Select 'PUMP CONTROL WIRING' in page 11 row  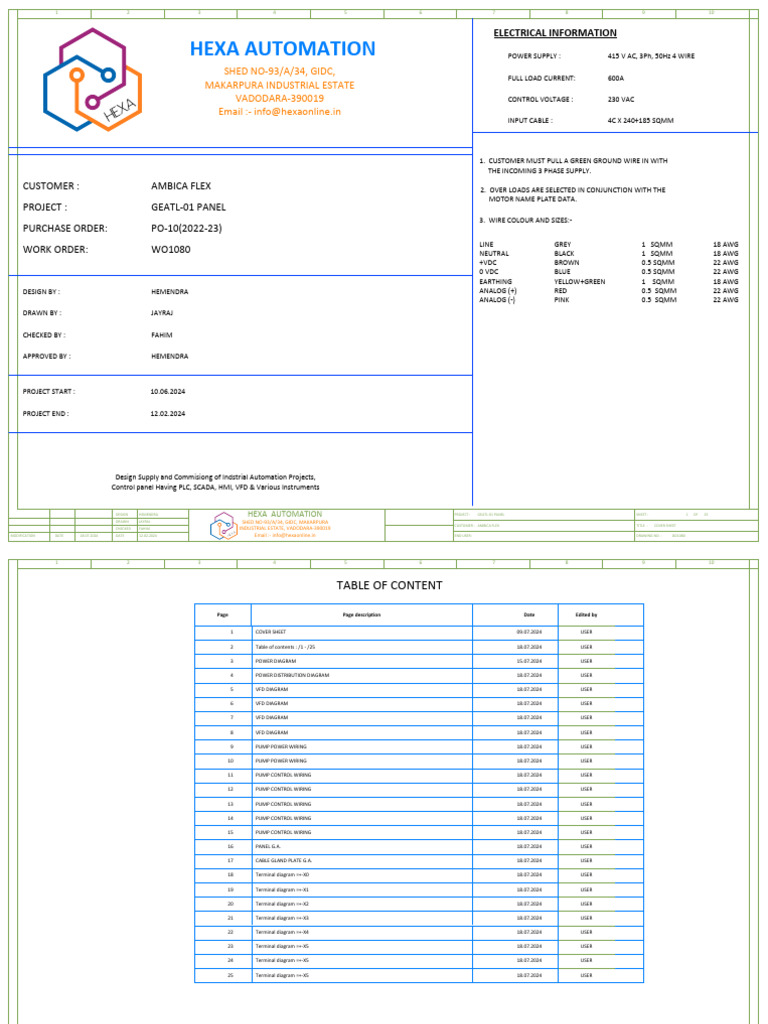coord(283,775)
